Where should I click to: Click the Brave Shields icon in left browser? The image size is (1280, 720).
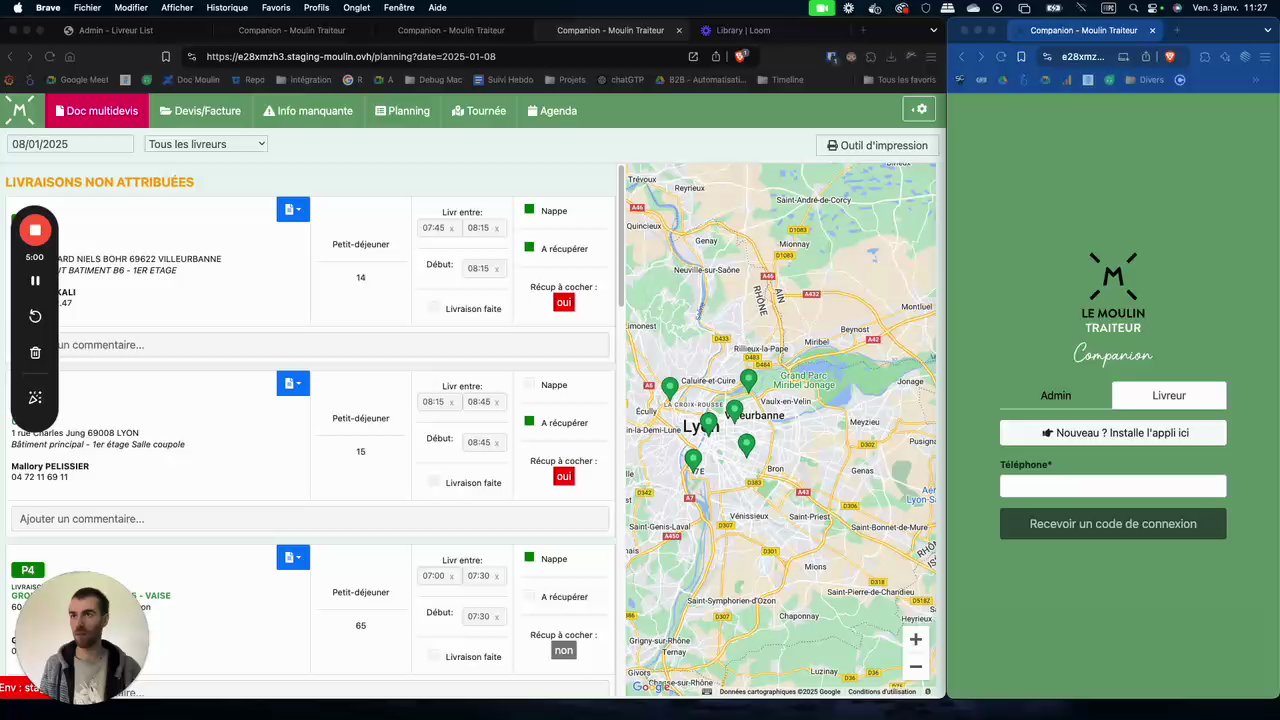tap(741, 57)
